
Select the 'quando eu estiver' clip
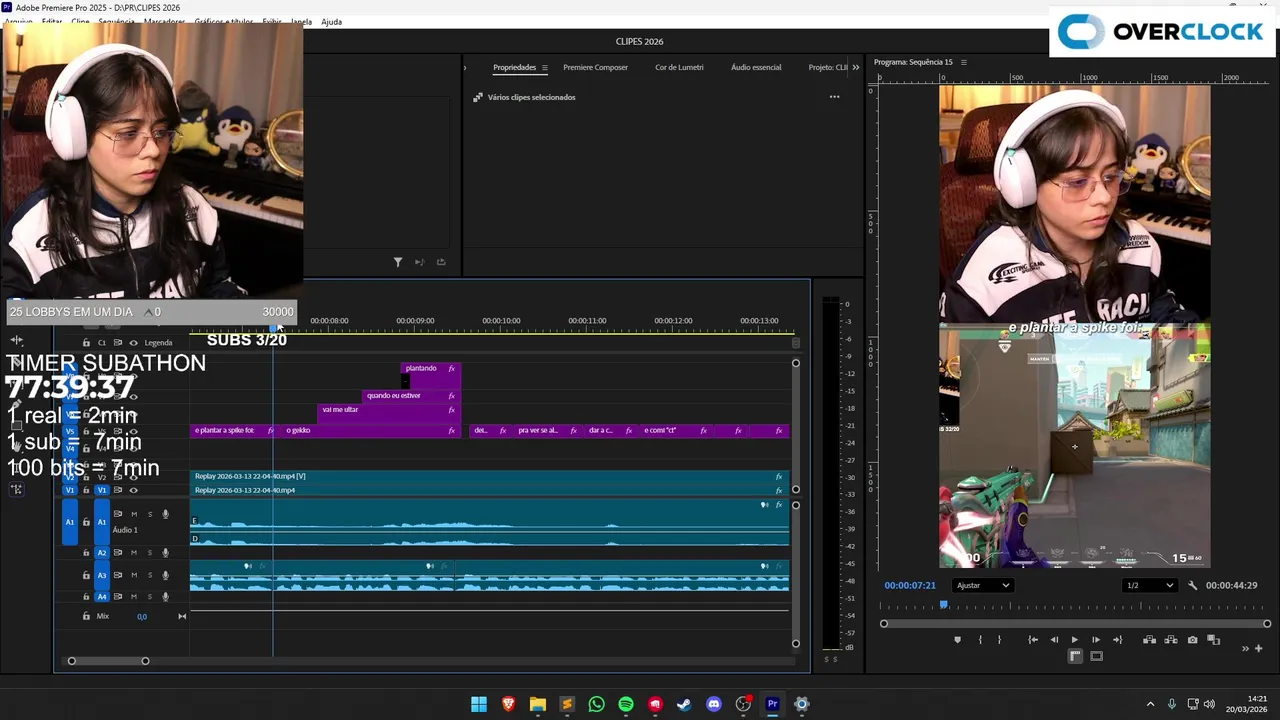411,395
